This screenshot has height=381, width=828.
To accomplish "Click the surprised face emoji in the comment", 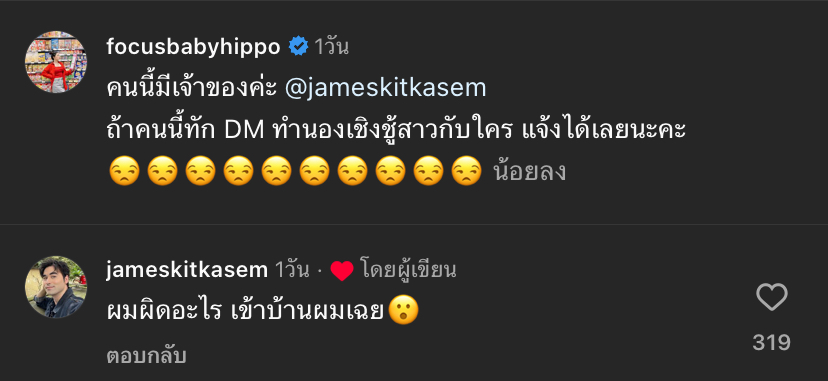I will [x=403, y=310].
